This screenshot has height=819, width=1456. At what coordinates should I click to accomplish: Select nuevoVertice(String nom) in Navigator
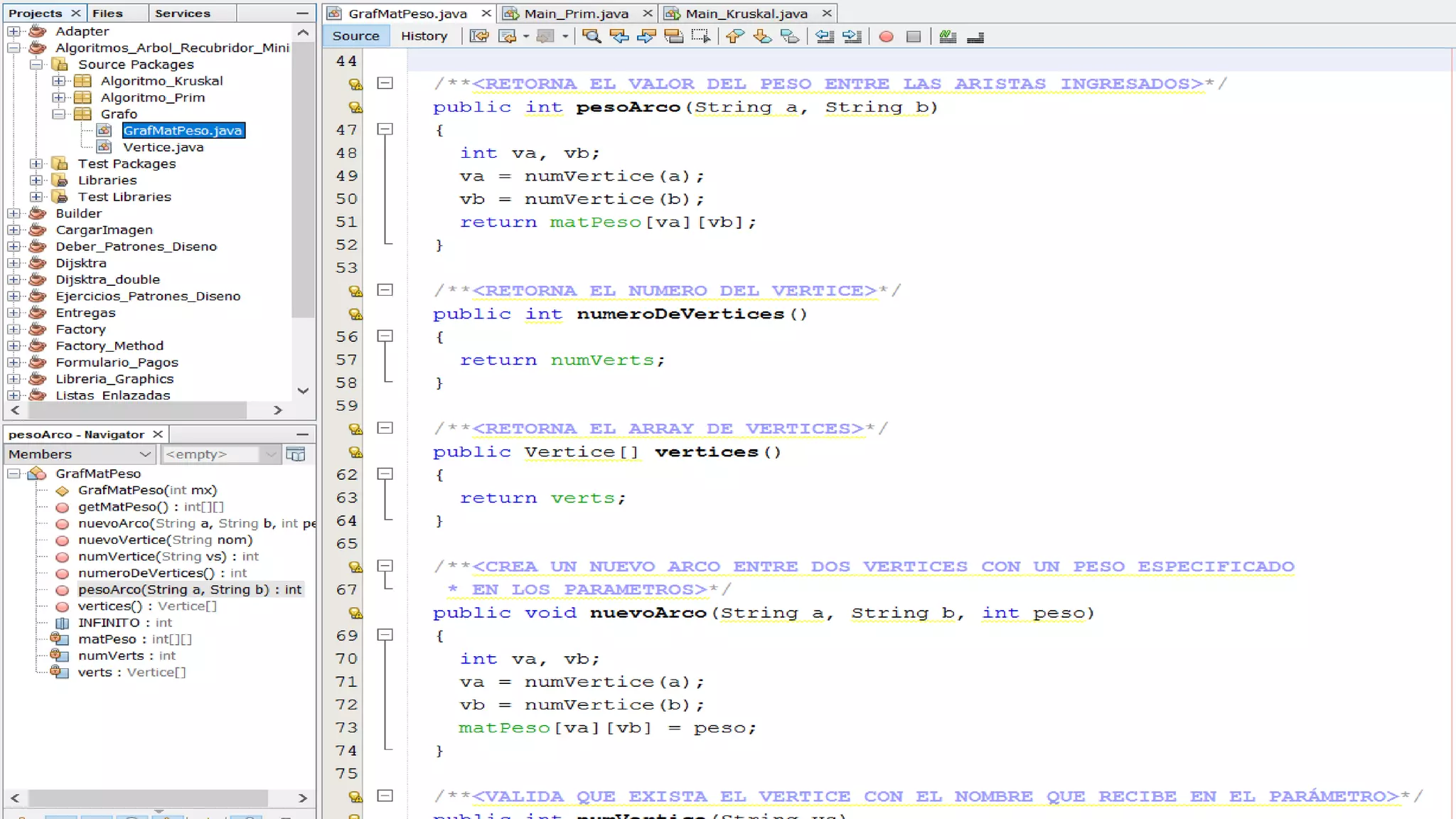(x=165, y=540)
